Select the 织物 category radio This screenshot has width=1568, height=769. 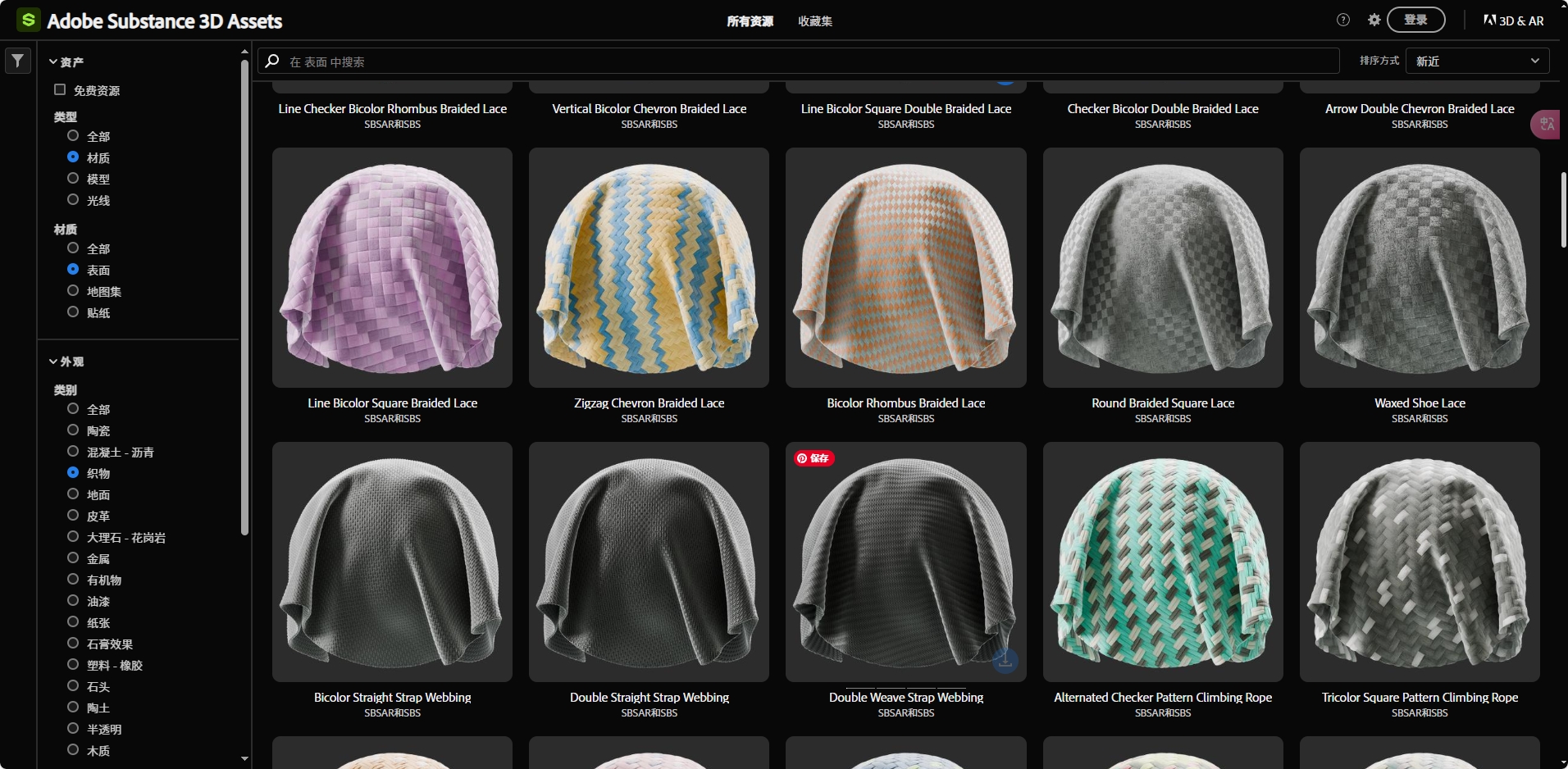point(73,472)
